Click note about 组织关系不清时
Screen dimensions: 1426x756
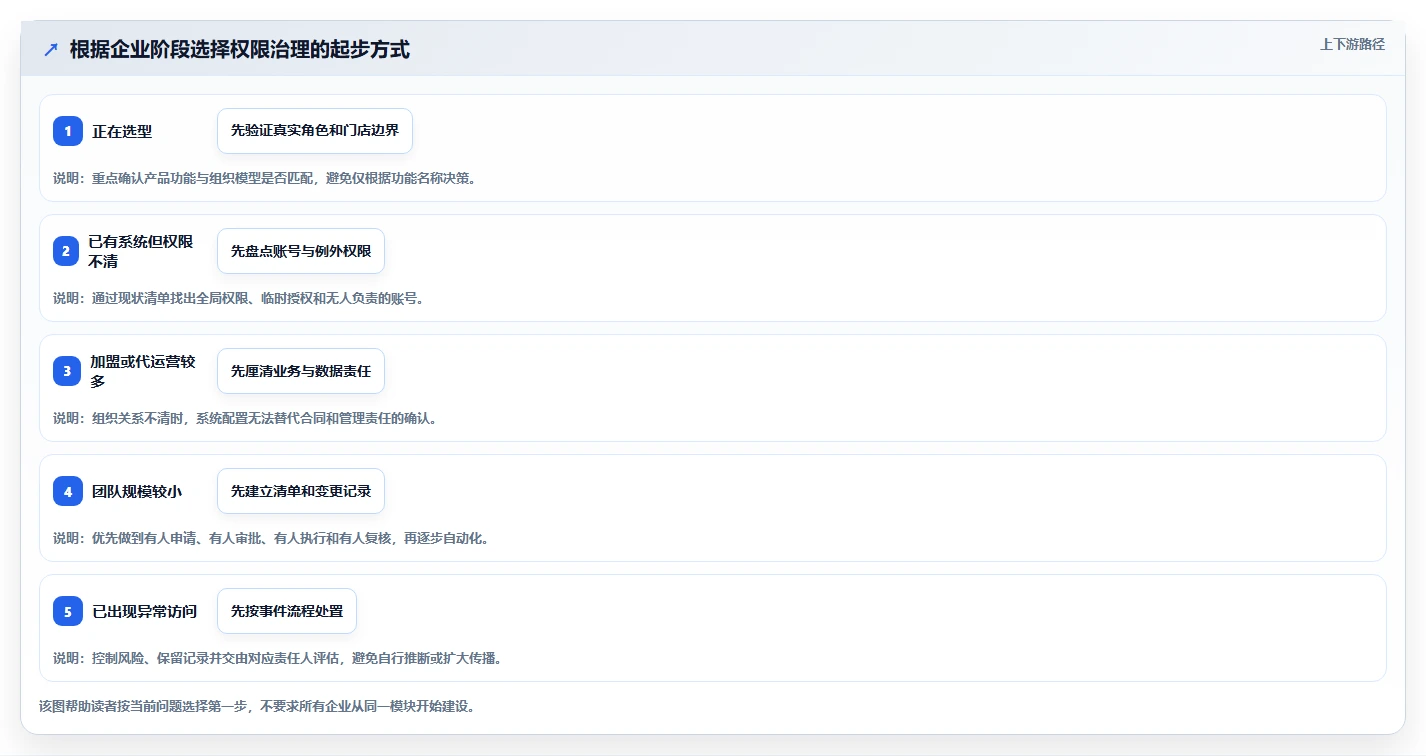246,418
